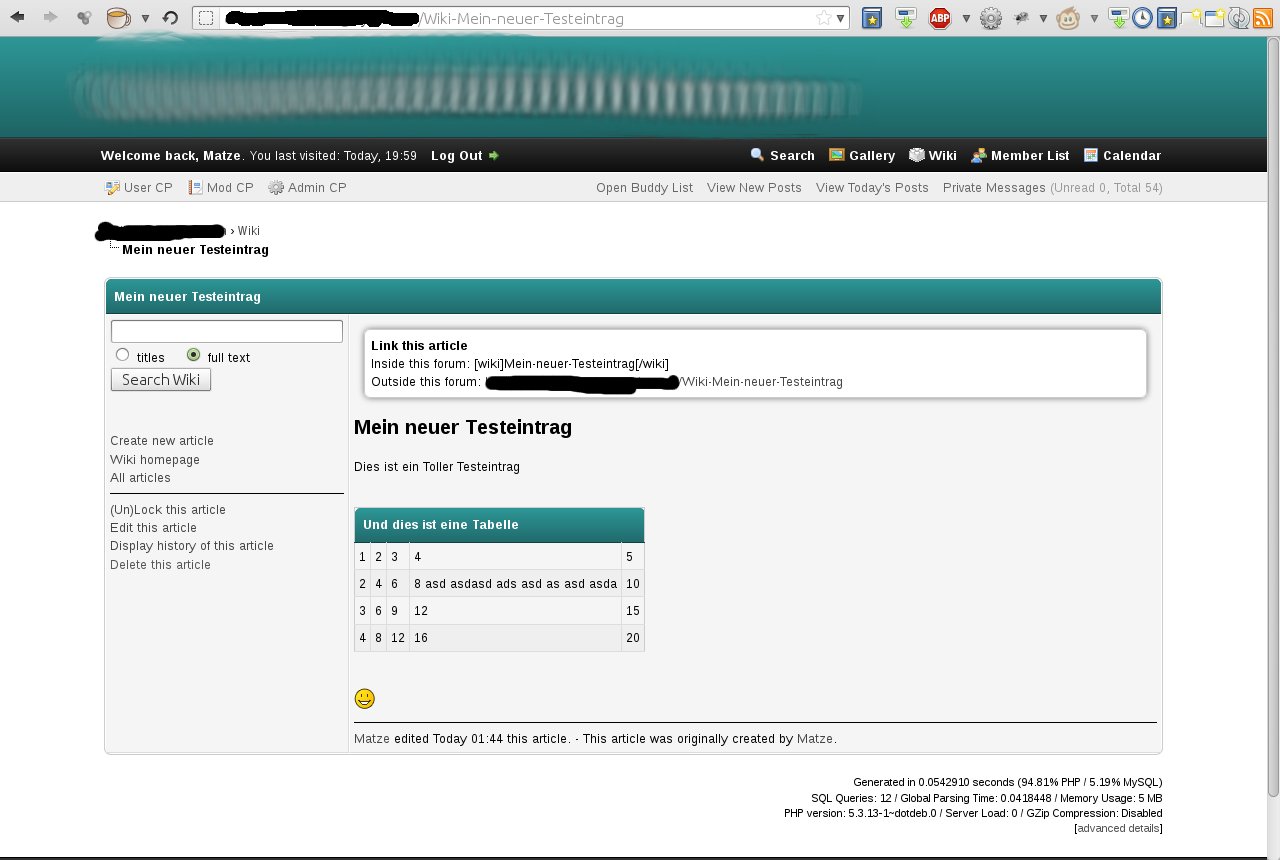Click the gear icon in browser toolbar
This screenshot has width=1280, height=860.
(x=990, y=17)
